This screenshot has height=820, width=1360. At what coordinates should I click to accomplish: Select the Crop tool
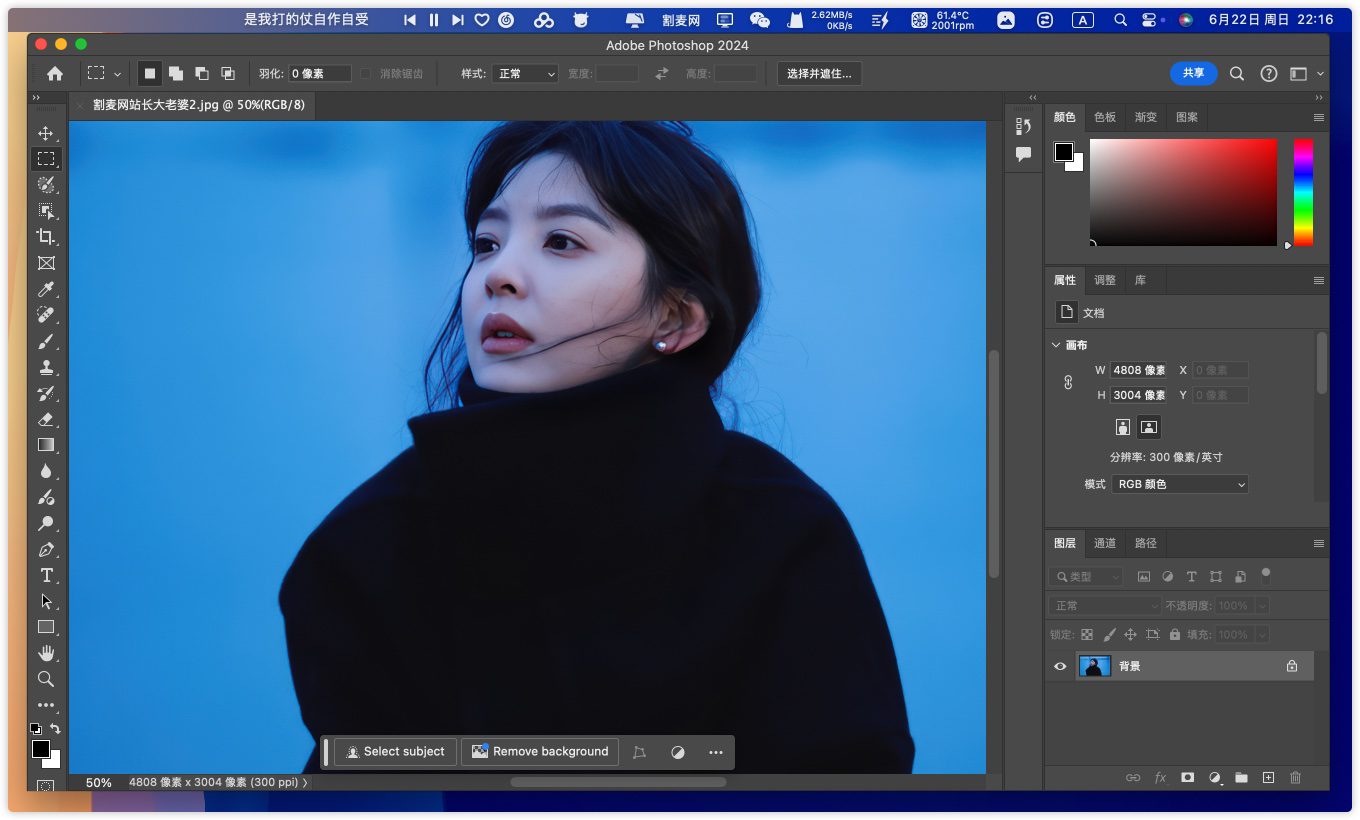point(46,237)
